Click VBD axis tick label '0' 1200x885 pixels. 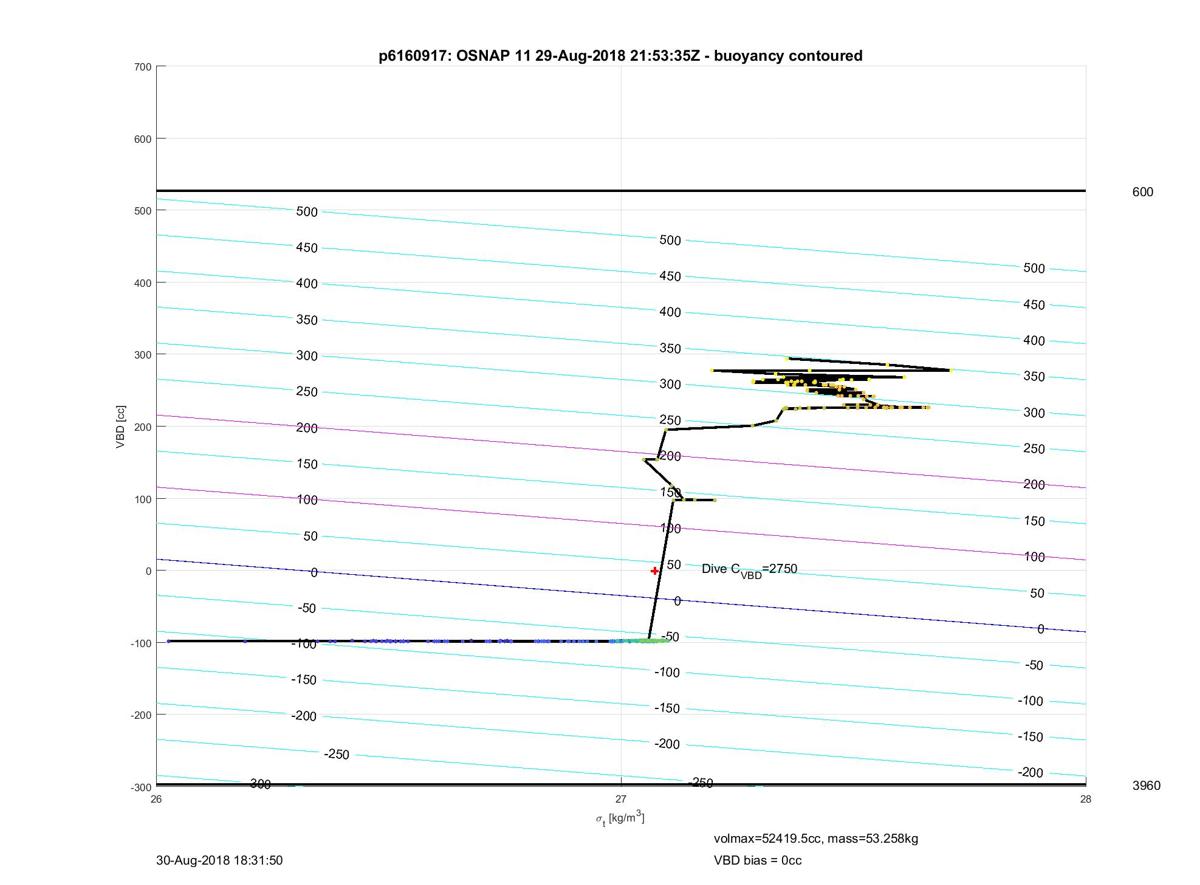click(148, 571)
